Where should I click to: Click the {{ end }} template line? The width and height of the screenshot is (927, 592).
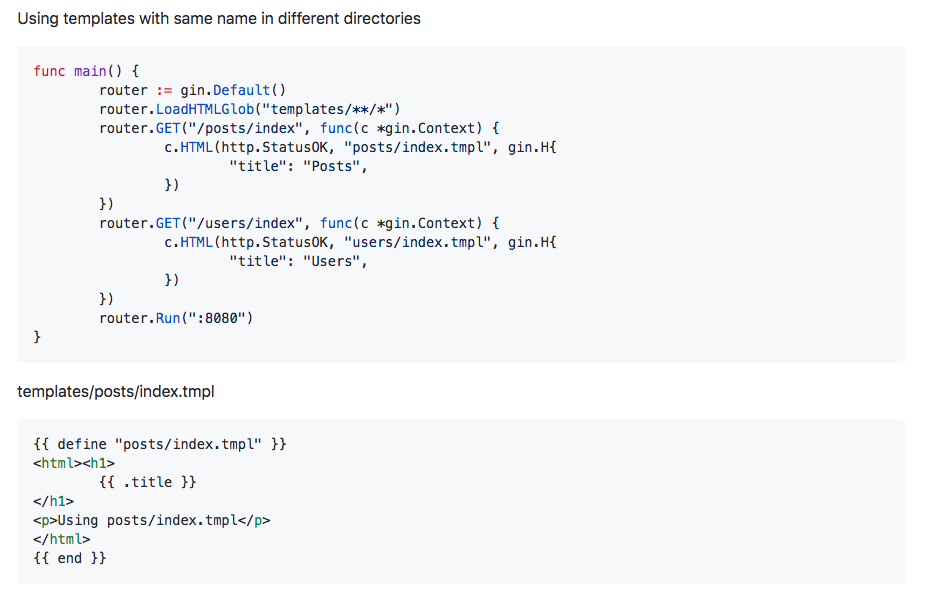coord(70,558)
